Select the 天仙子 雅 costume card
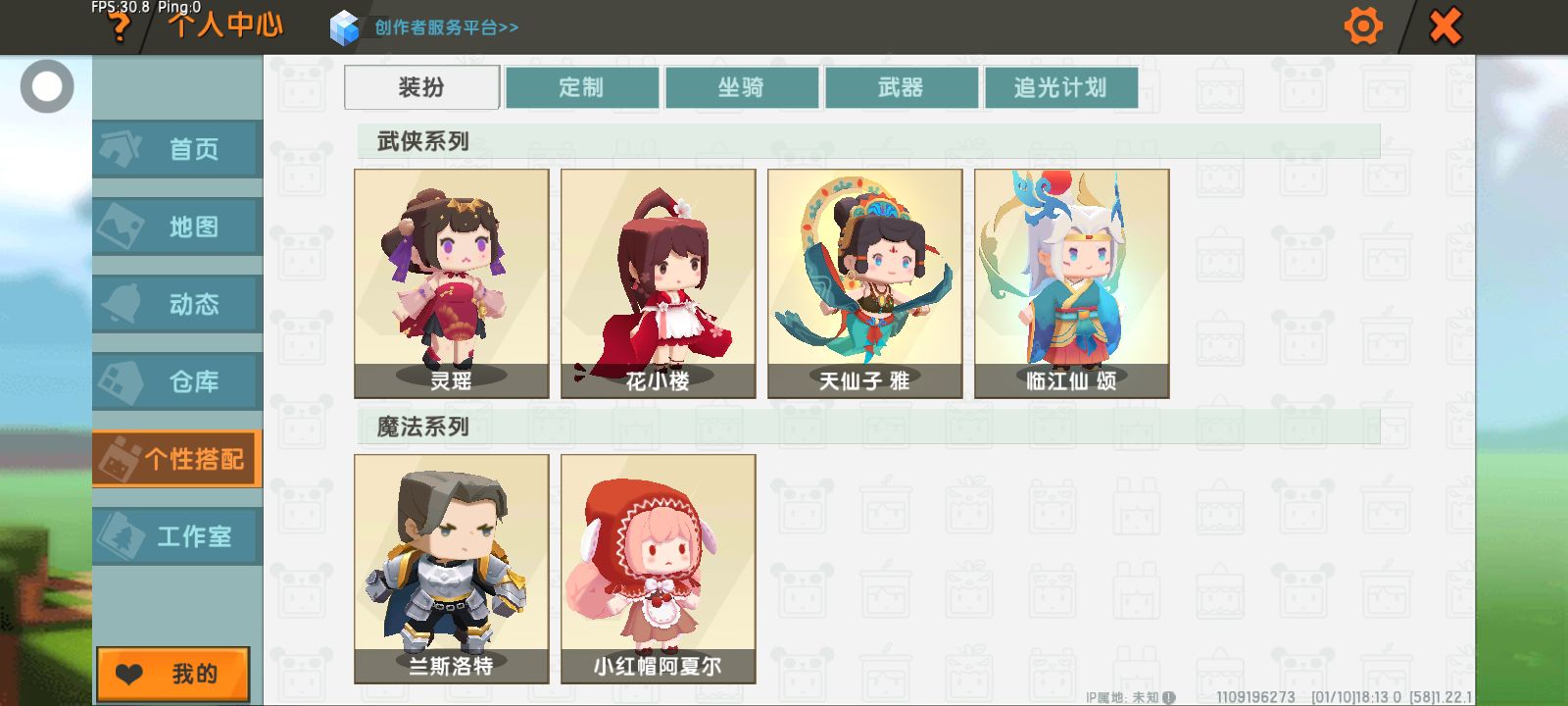Viewport: 1568px width, 706px height. (865, 283)
